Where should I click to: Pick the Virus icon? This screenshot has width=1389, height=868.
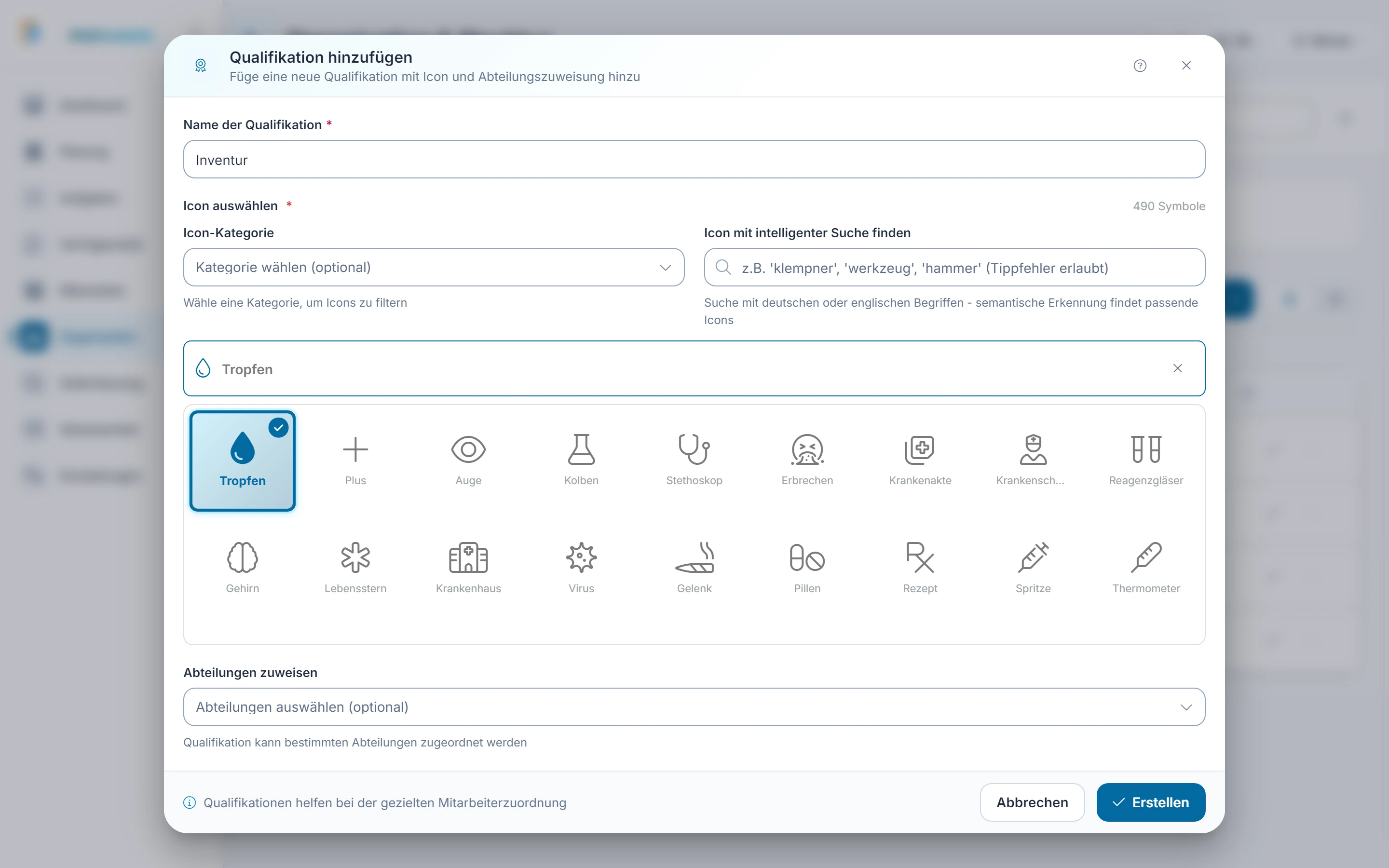click(582, 569)
